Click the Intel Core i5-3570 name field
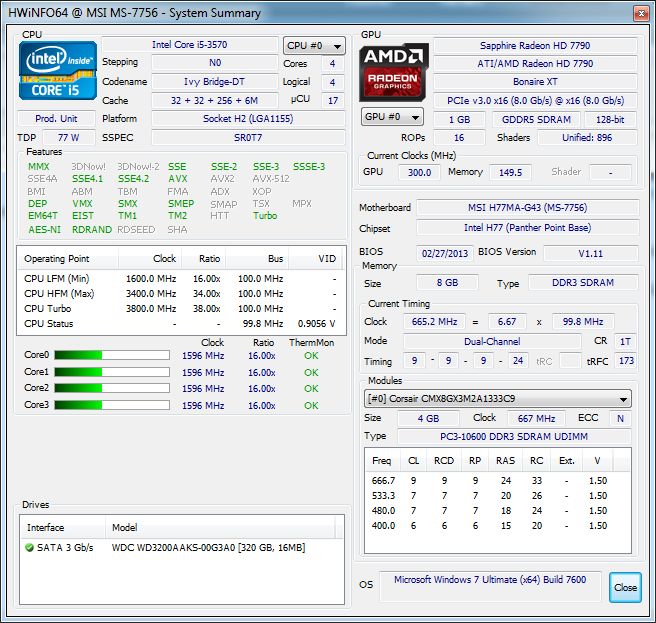This screenshot has width=656, height=623. (190, 45)
